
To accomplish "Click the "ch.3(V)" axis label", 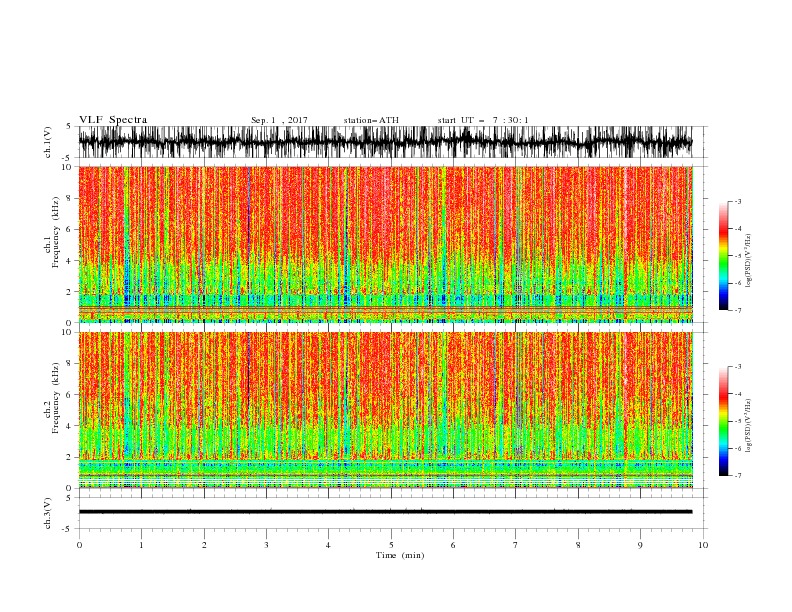I will tap(48, 513).
